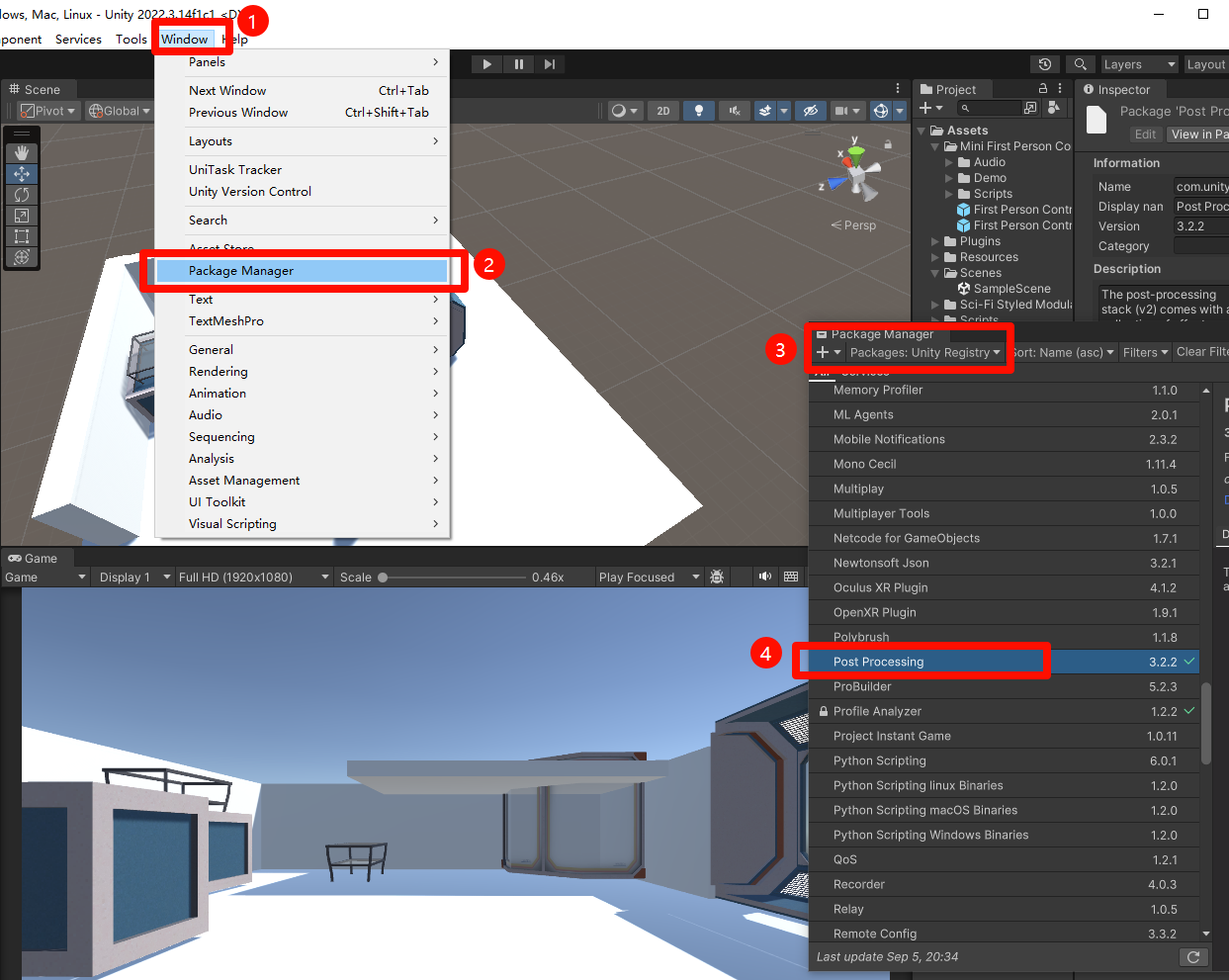This screenshot has height=980, width=1229.
Task: Select the Transform tool
Action: pyautogui.click(x=22, y=257)
